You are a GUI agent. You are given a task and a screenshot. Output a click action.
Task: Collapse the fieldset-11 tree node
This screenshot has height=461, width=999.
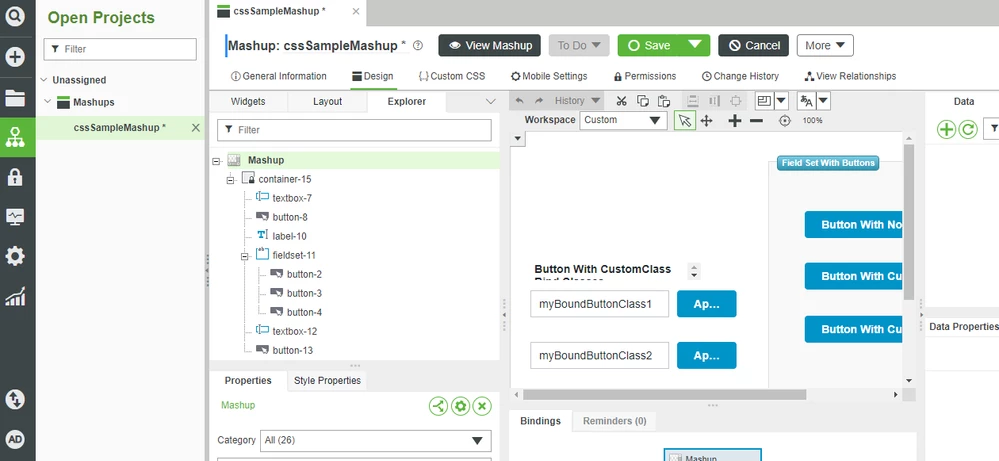point(244,256)
